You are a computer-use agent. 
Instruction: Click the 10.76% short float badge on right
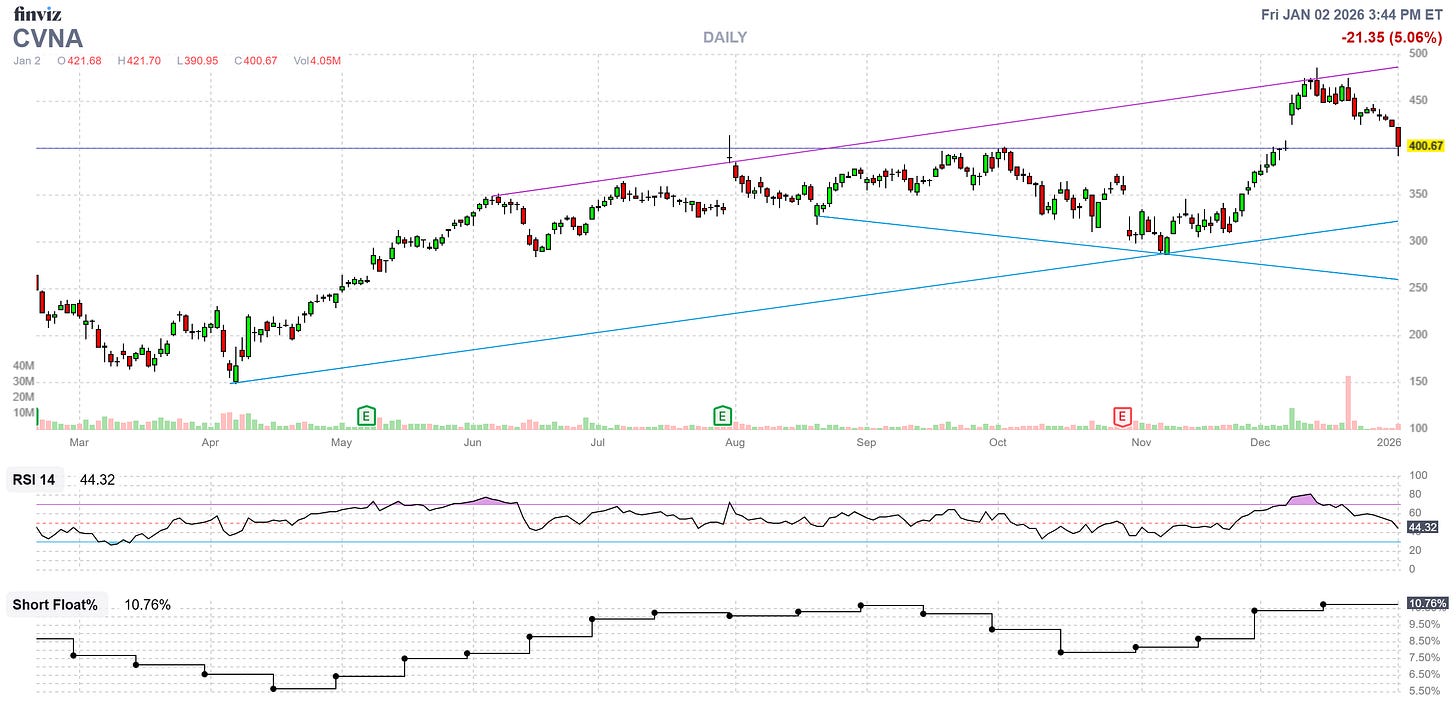tap(1426, 603)
